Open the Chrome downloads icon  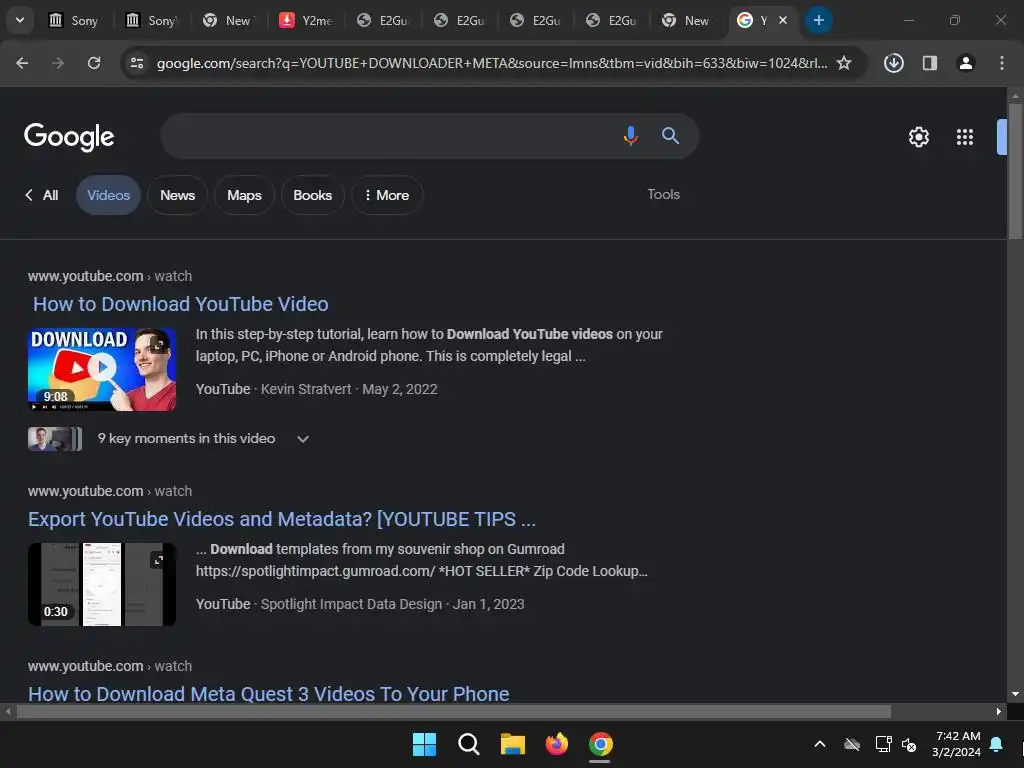point(893,63)
